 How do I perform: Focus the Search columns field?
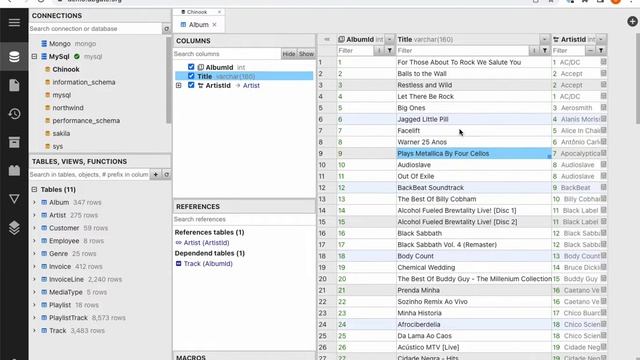227,54
